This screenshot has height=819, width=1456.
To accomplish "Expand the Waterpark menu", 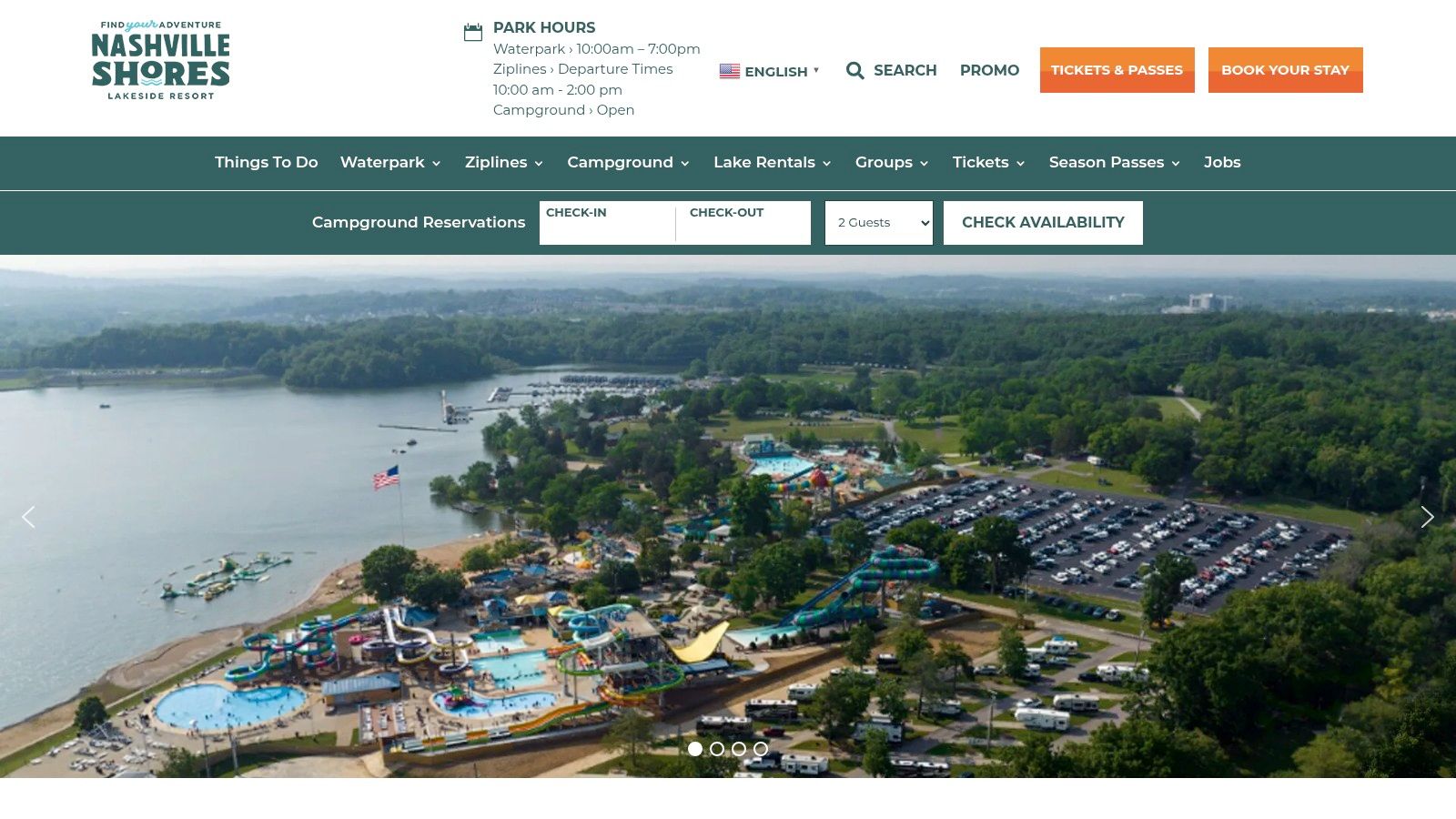I will [390, 162].
